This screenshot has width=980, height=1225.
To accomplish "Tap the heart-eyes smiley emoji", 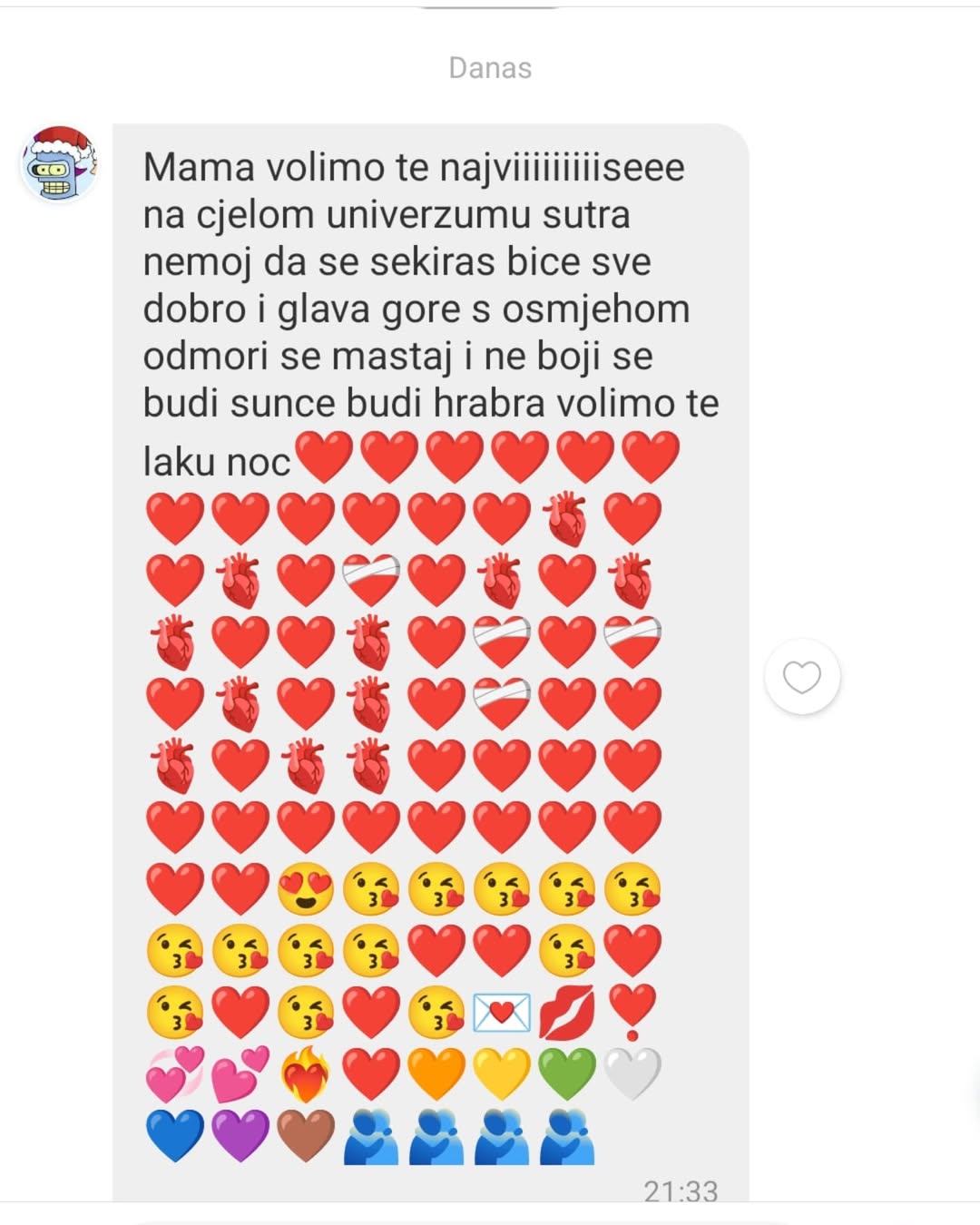I will pos(306,889).
